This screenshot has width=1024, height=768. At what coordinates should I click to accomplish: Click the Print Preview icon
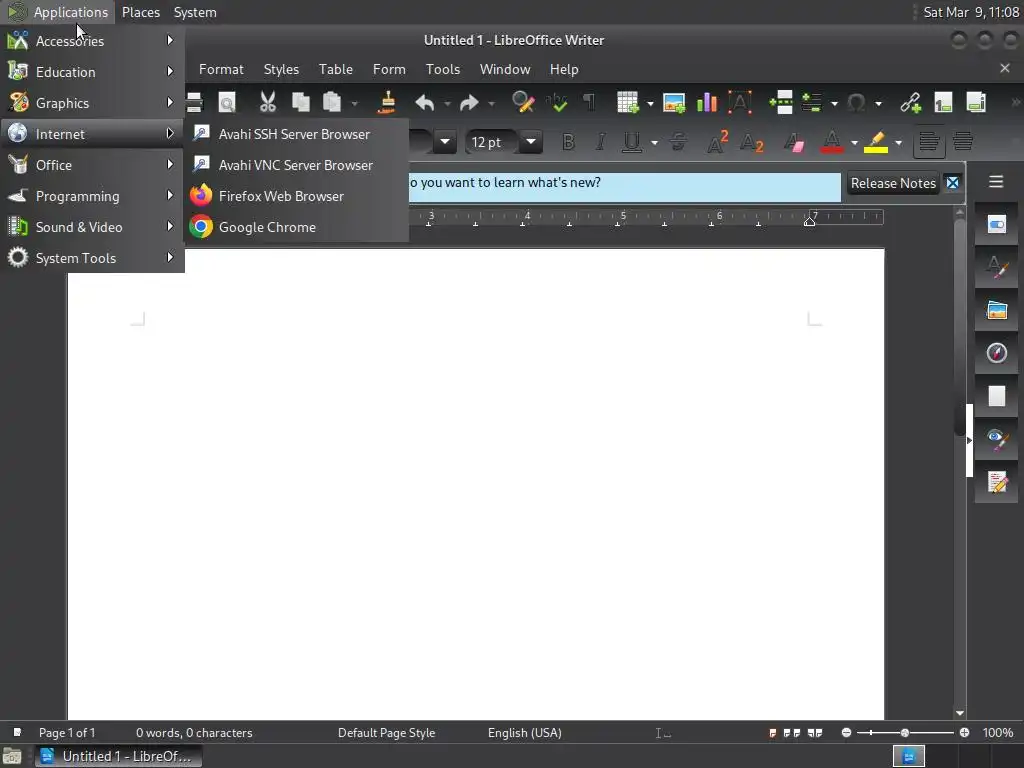point(227,103)
